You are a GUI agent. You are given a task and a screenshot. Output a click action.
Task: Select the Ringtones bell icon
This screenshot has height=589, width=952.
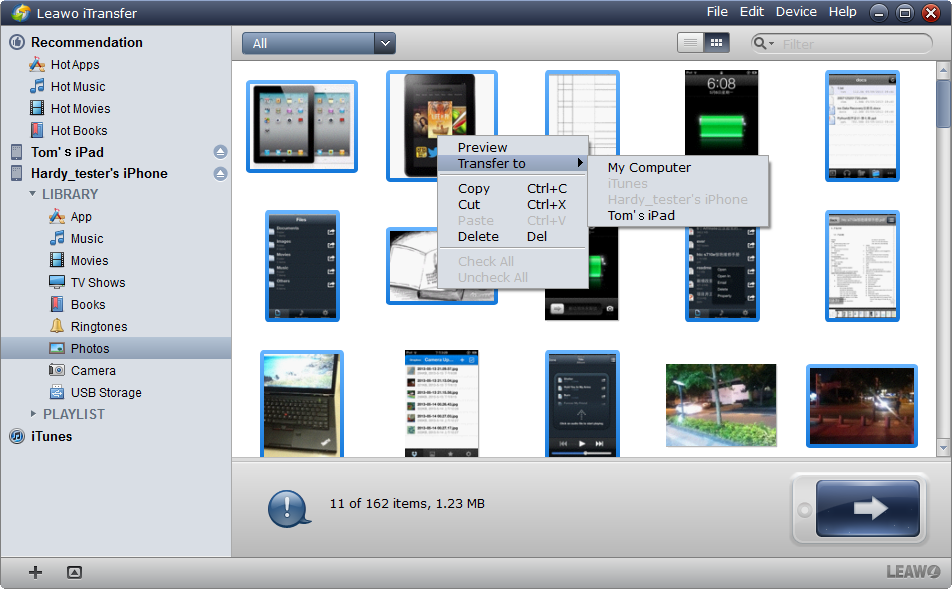tap(57, 326)
